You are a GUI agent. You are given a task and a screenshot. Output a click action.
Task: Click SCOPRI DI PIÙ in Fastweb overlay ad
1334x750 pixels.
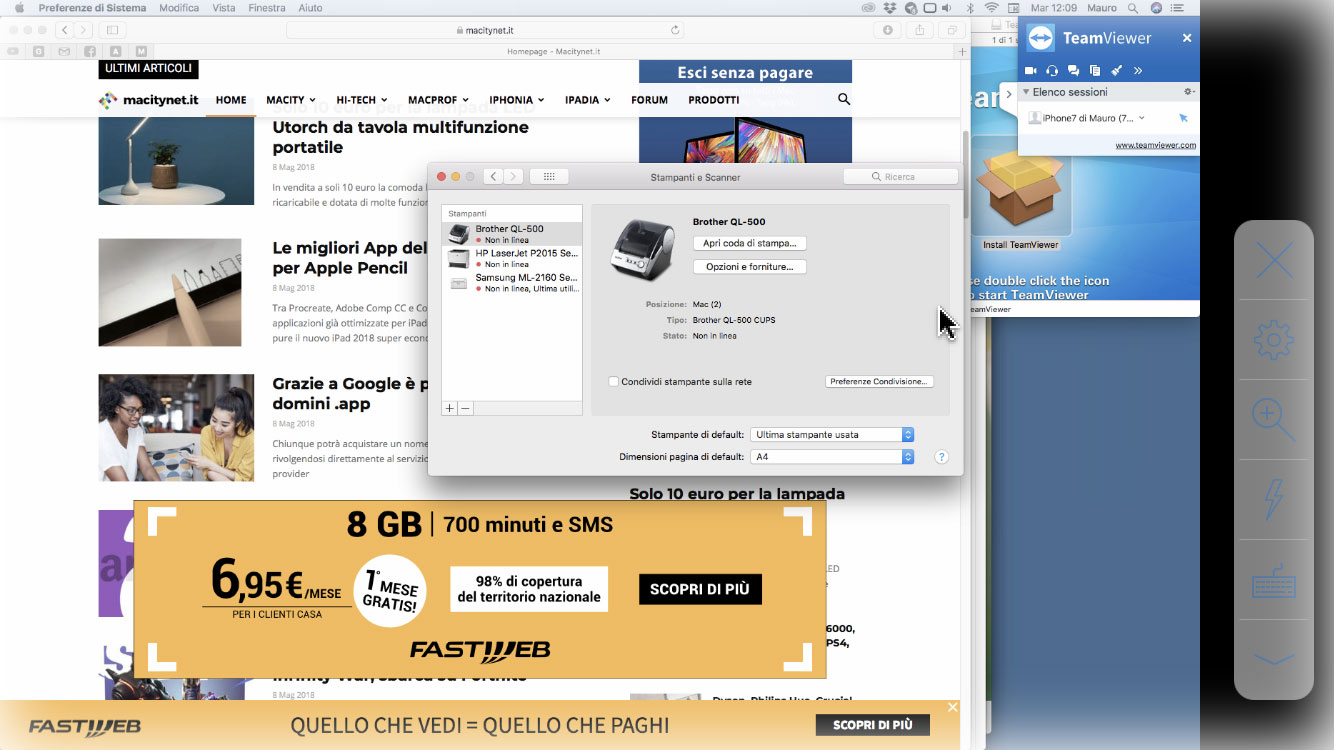click(x=700, y=589)
